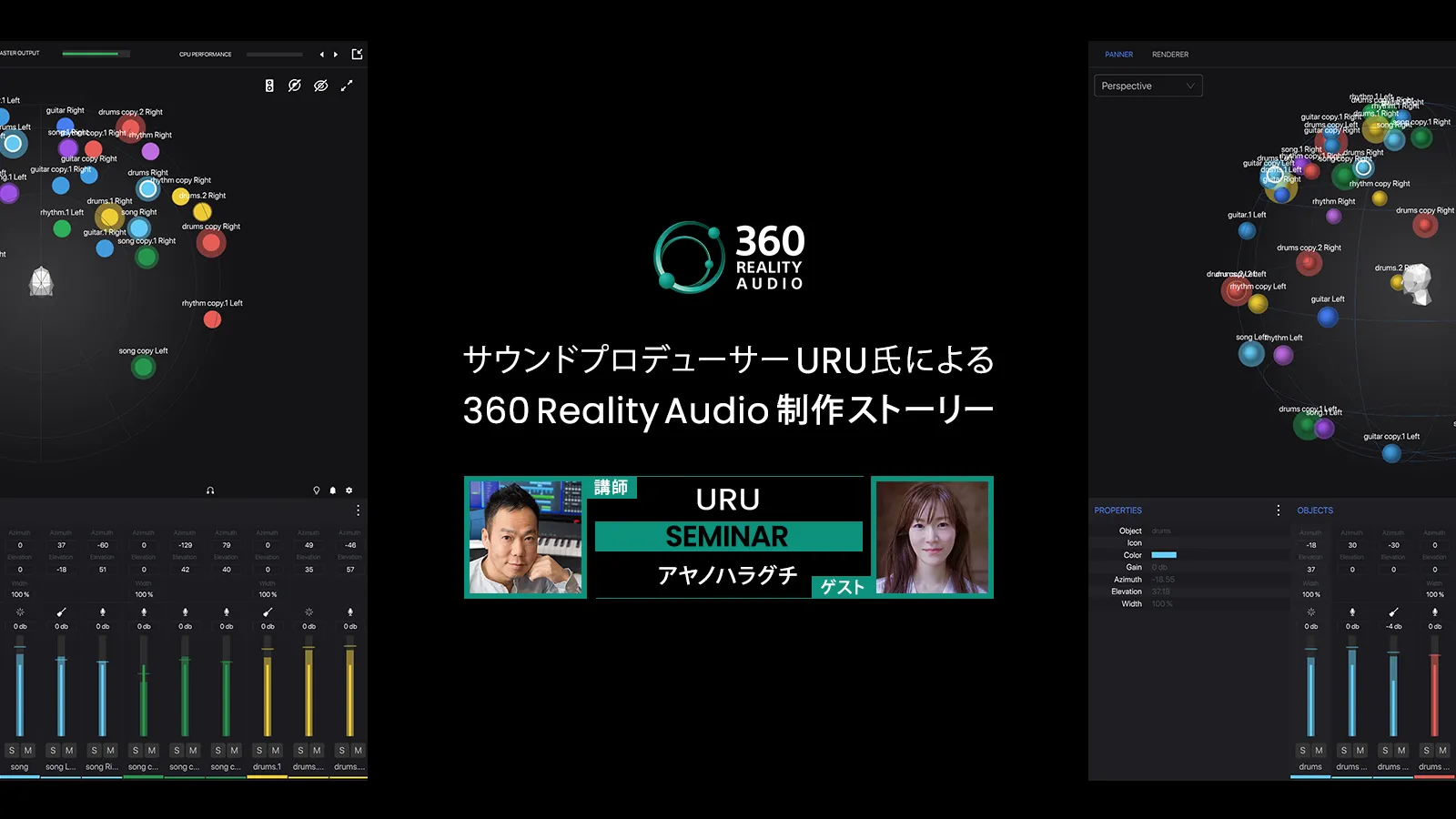The width and height of the screenshot is (1456, 819).
Task: Click the headphones icon below the left panner
Action: [x=210, y=490]
